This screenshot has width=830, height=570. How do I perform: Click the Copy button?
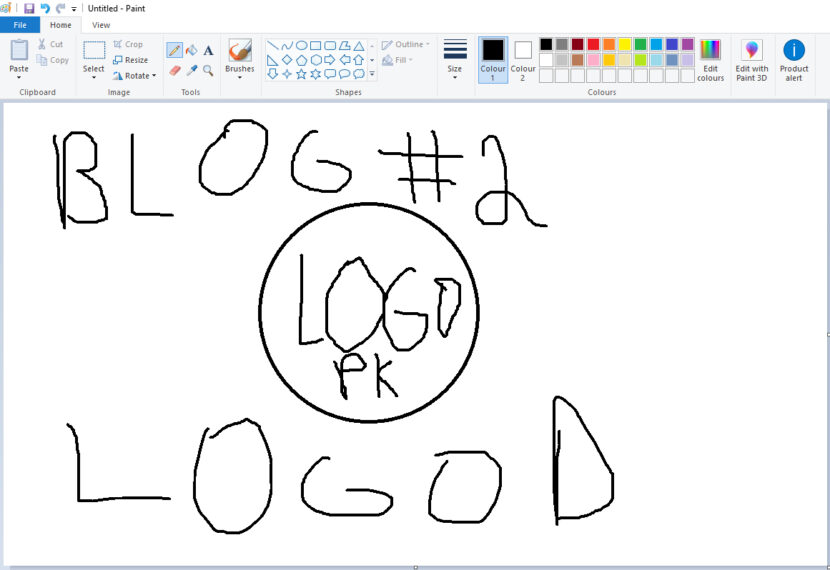[x=52, y=60]
